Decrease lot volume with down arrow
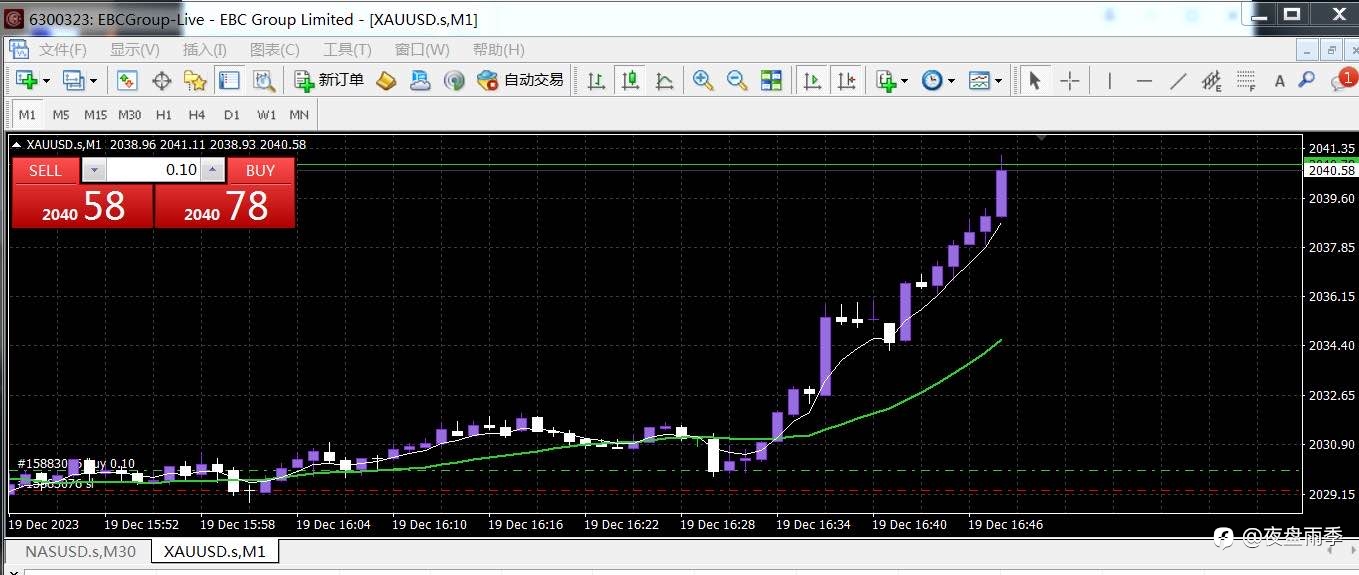This screenshot has height=575, width=1359. [x=93, y=170]
